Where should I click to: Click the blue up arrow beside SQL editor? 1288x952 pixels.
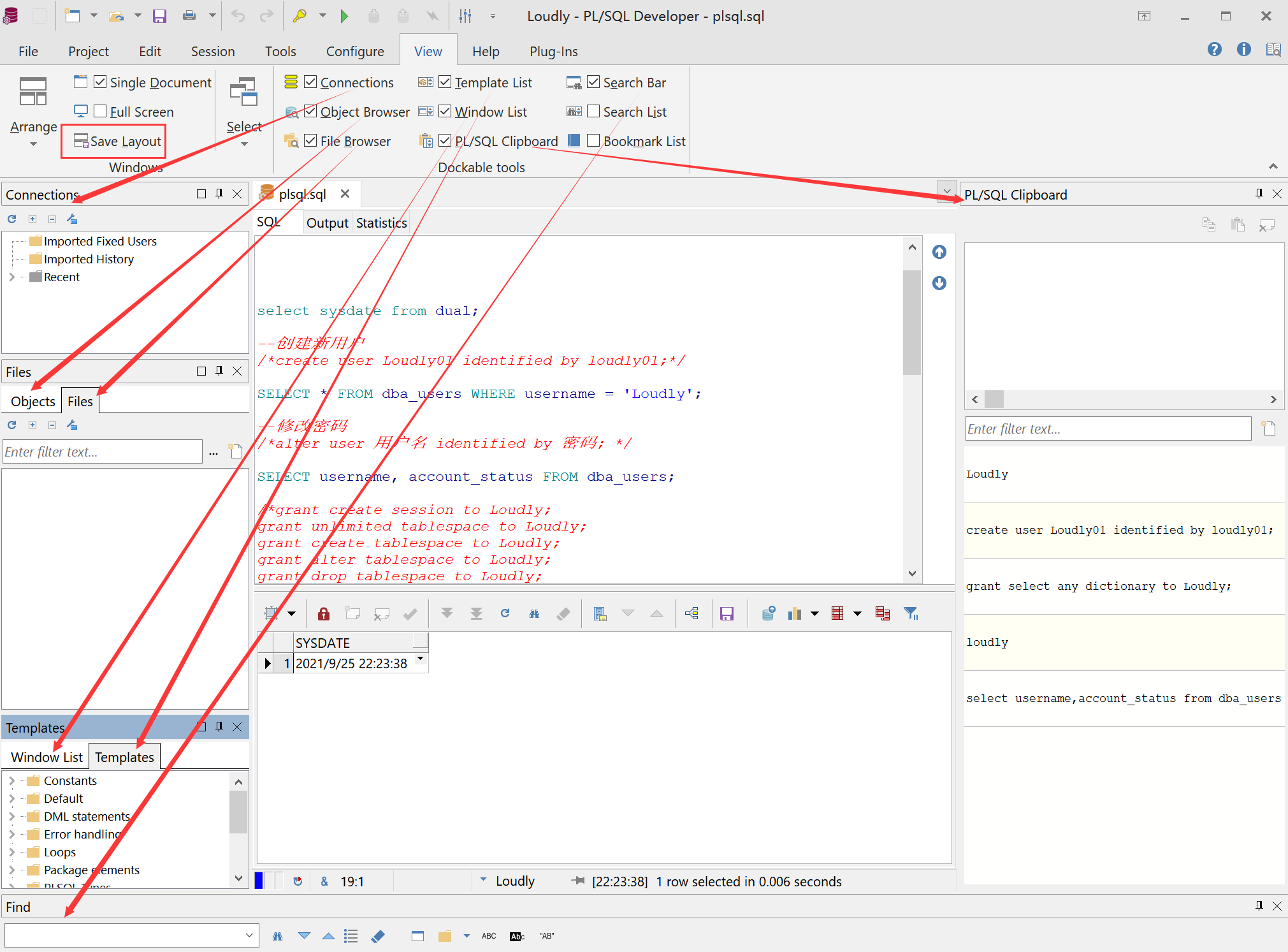pyautogui.click(x=939, y=252)
